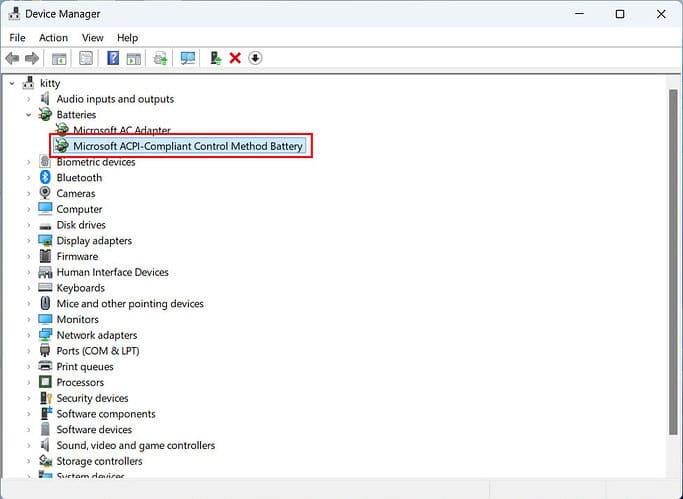683x499 pixels.
Task: Expand Audio inputs and outputs
Action: pyautogui.click(x=29, y=99)
